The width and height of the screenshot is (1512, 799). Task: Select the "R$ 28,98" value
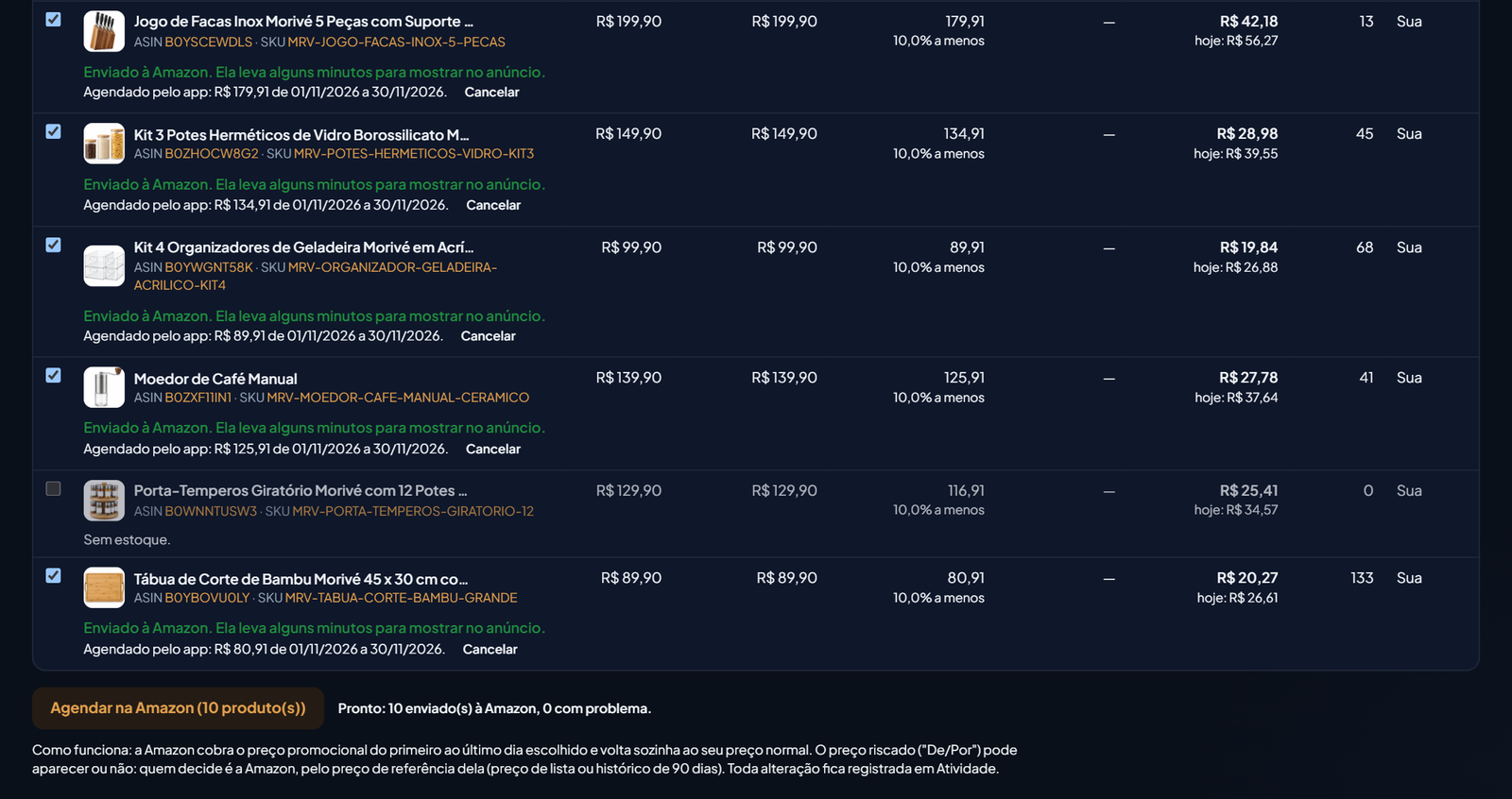pos(1247,134)
